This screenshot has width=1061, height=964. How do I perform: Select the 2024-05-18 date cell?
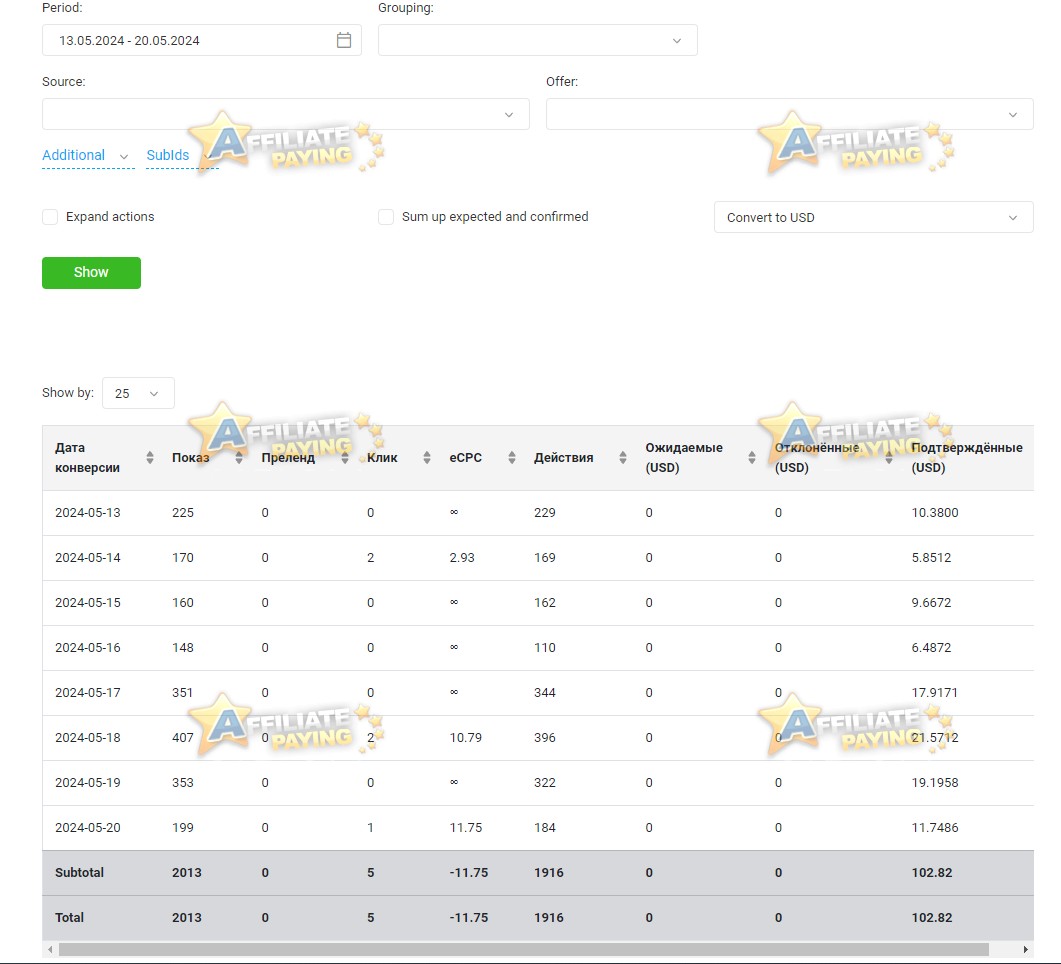pyautogui.click(x=88, y=737)
